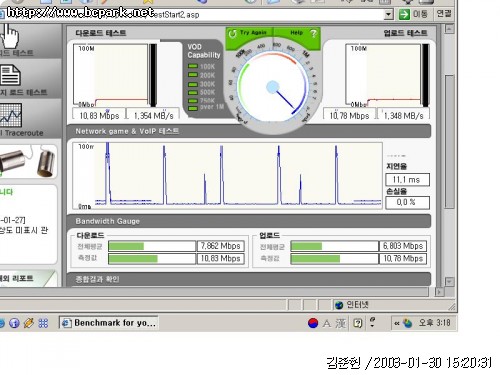Image resolution: width=500 pixels, height=375 pixels.
Task: Click the Benchmark for yo... taskbar button
Action: [x=109, y=323]
